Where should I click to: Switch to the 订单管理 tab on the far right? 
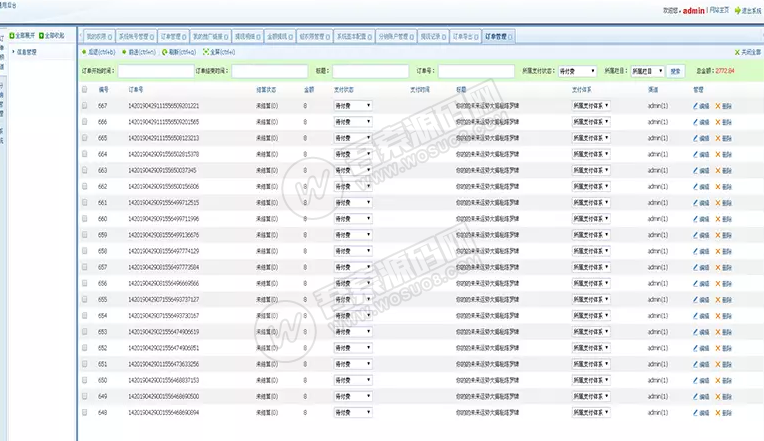point(497,35)
